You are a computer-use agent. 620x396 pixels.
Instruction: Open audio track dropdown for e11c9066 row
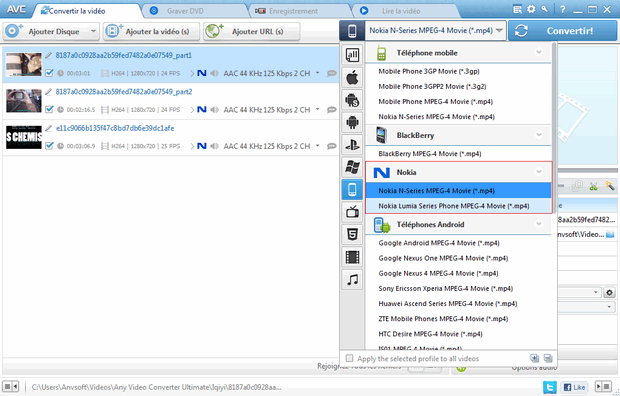point(318,146)
